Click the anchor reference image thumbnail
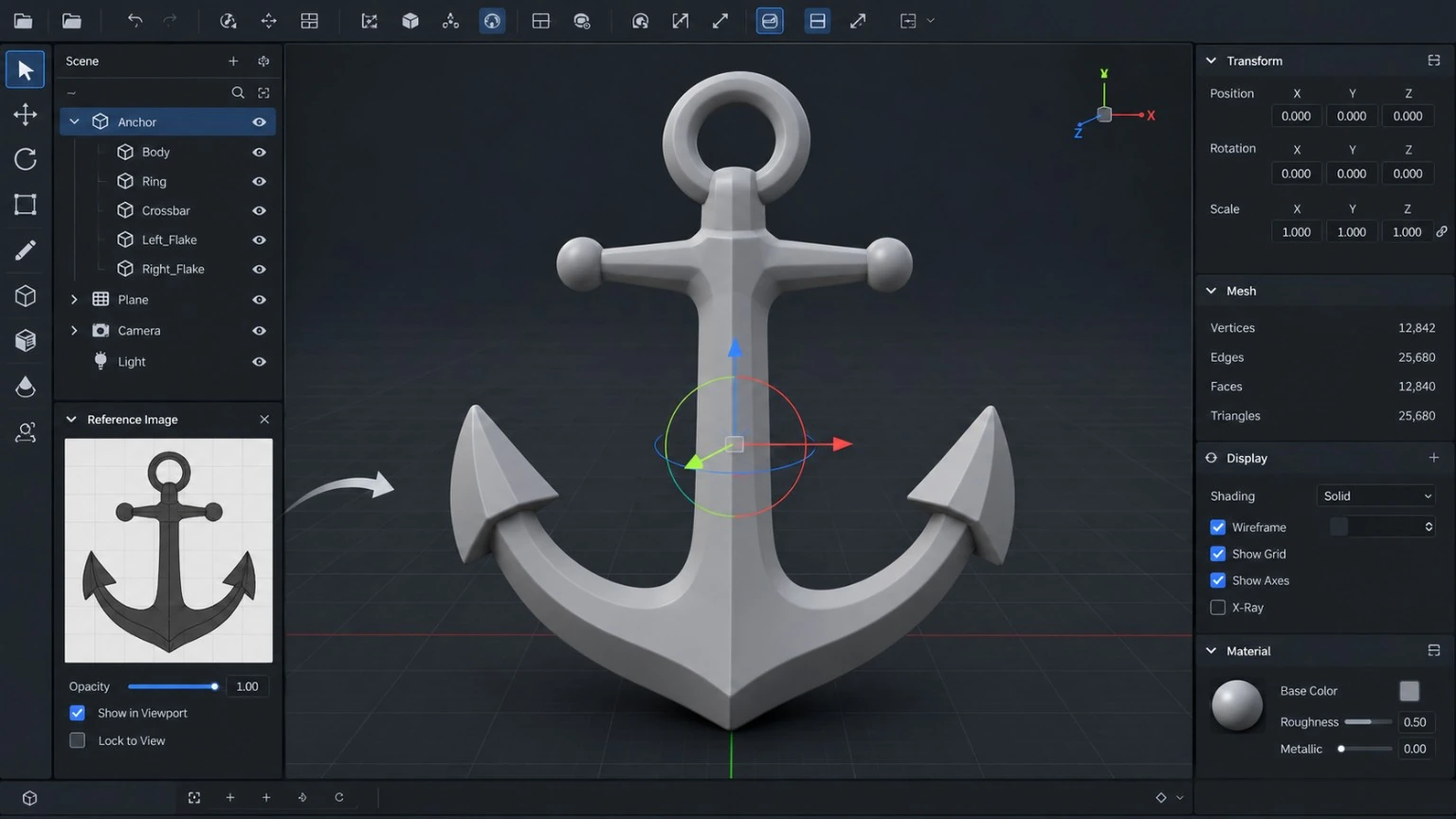 coord(169,551)
